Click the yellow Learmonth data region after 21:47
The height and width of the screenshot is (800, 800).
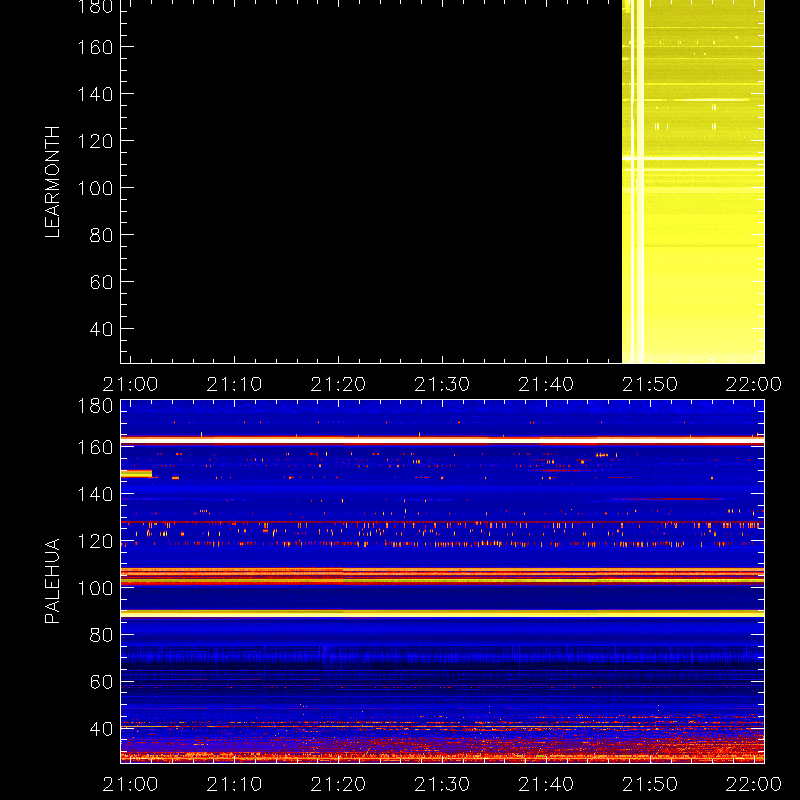(693, 182)
